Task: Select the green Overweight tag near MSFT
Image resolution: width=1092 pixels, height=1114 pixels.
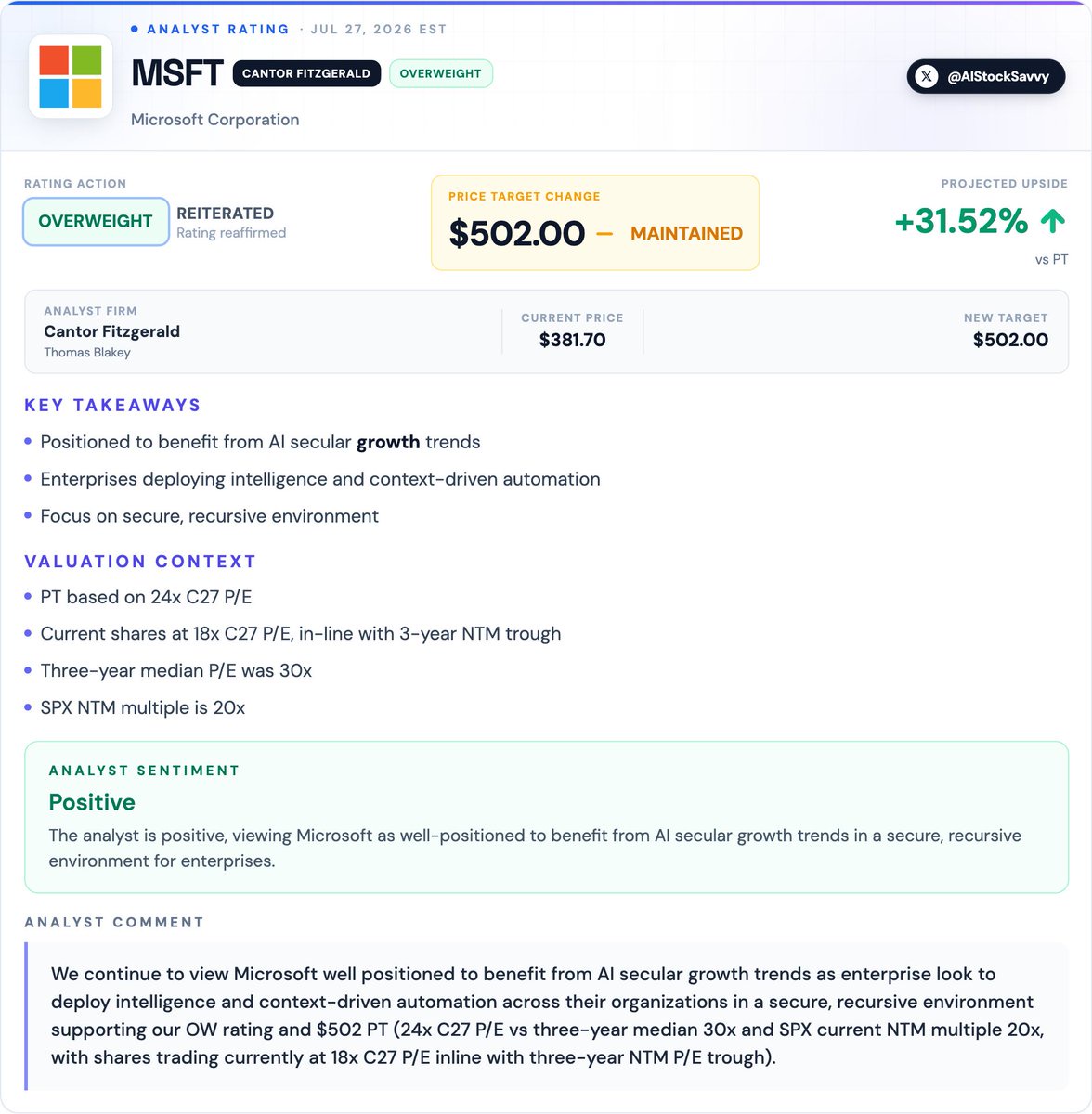Action: (x=440, y=73)
